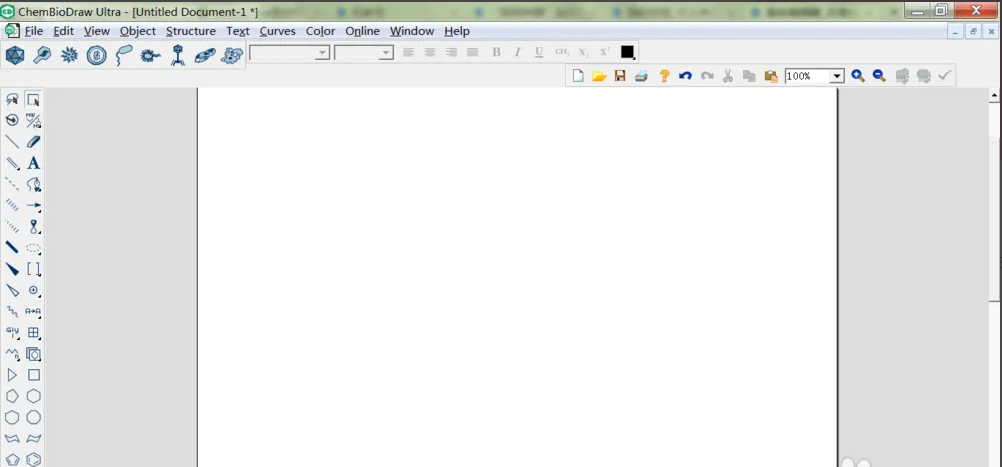Image resolution: width=1002 pixels, height=467 pixels.
Task: Open the Structure menu
Action: [190, 31]
